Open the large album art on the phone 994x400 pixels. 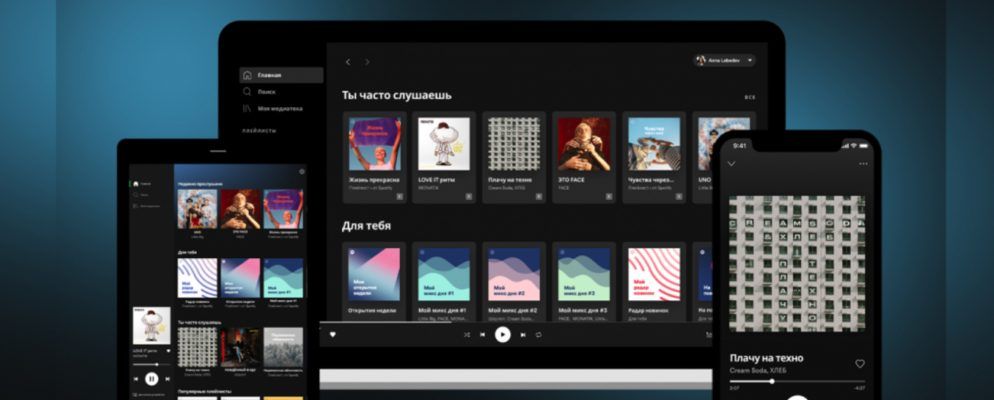pyautogui.click(x=797, y=263)
